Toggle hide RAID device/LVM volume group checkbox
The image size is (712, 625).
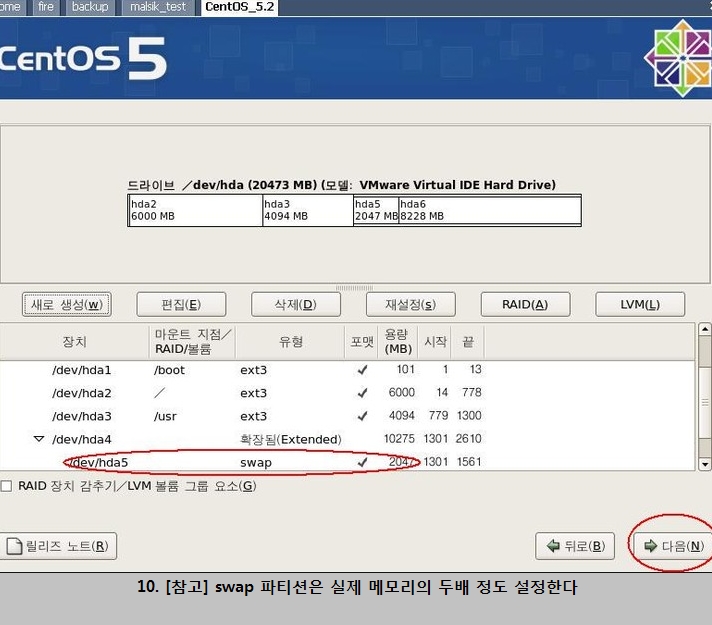coord(7,486)
